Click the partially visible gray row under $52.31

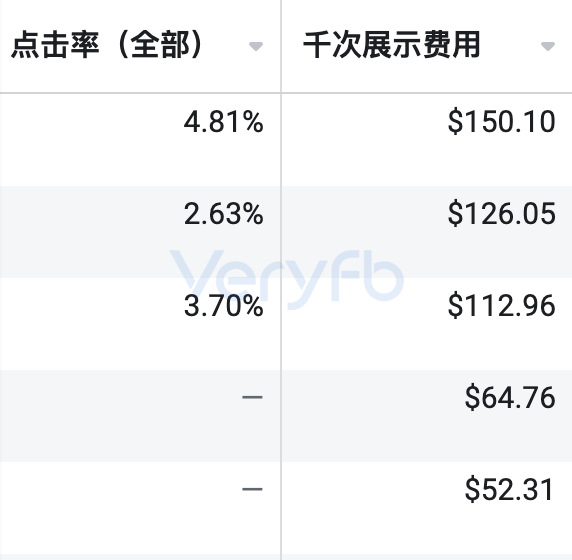[427, 557]
